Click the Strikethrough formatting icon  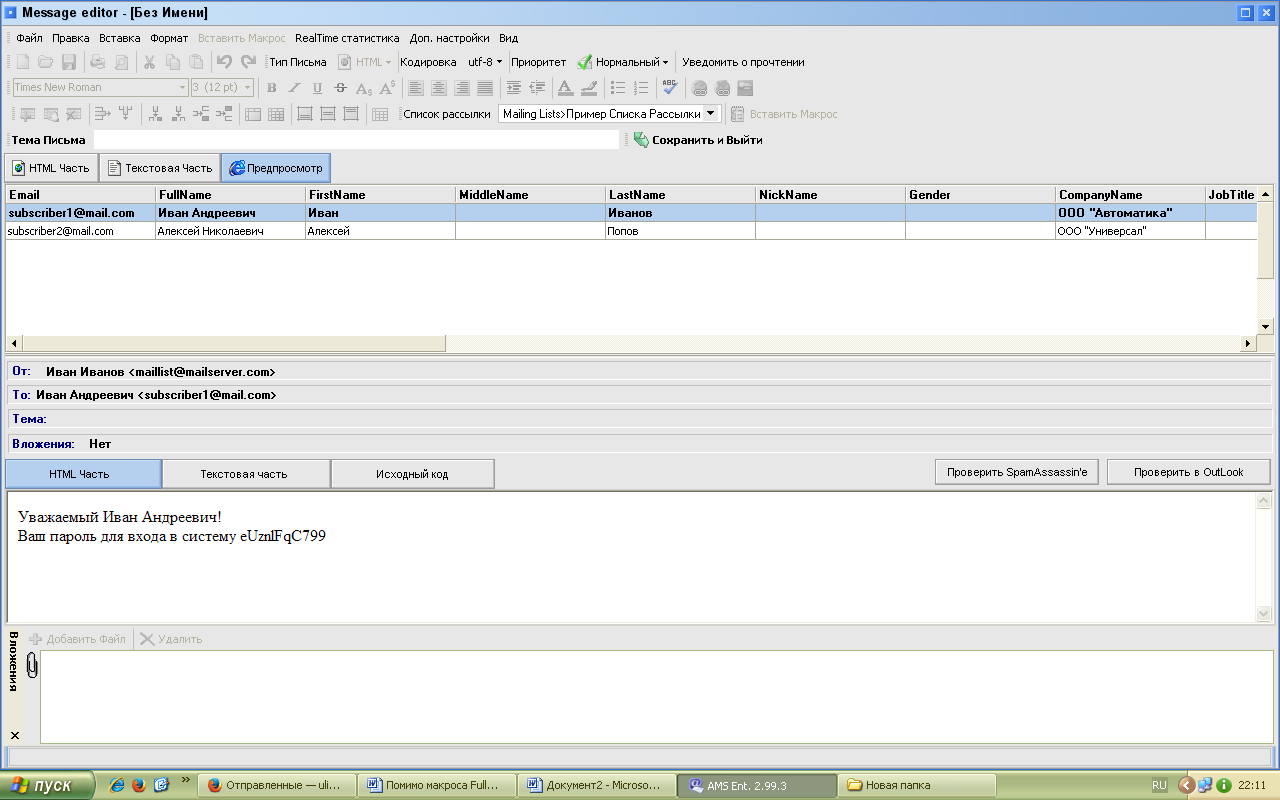pyautogui.click(x=341, y=88)
